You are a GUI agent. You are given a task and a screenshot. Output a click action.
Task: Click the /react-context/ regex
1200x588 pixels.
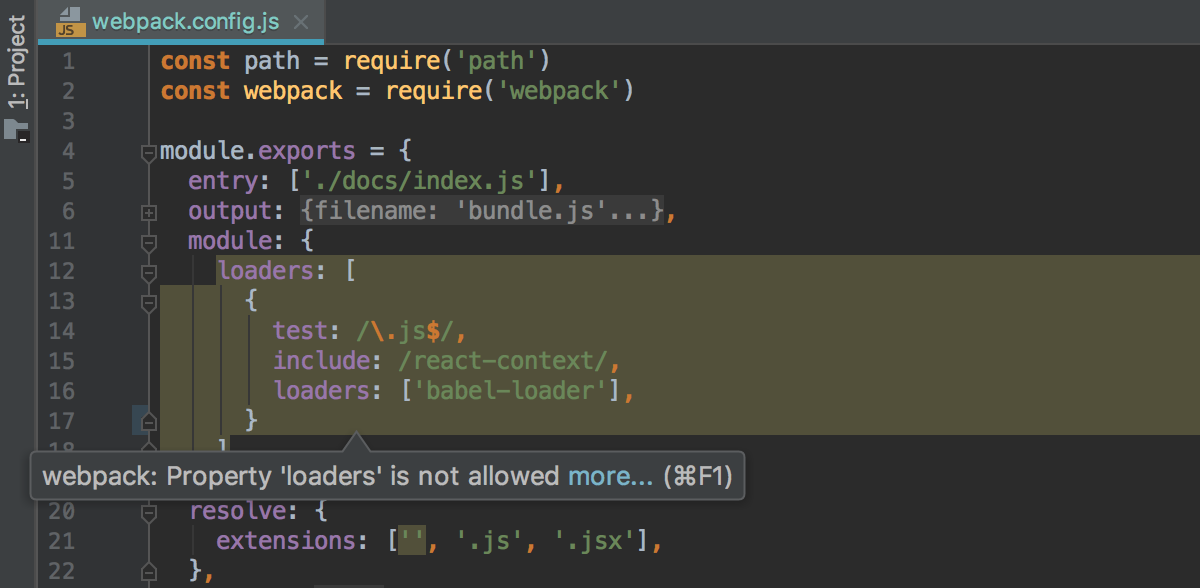503,361
